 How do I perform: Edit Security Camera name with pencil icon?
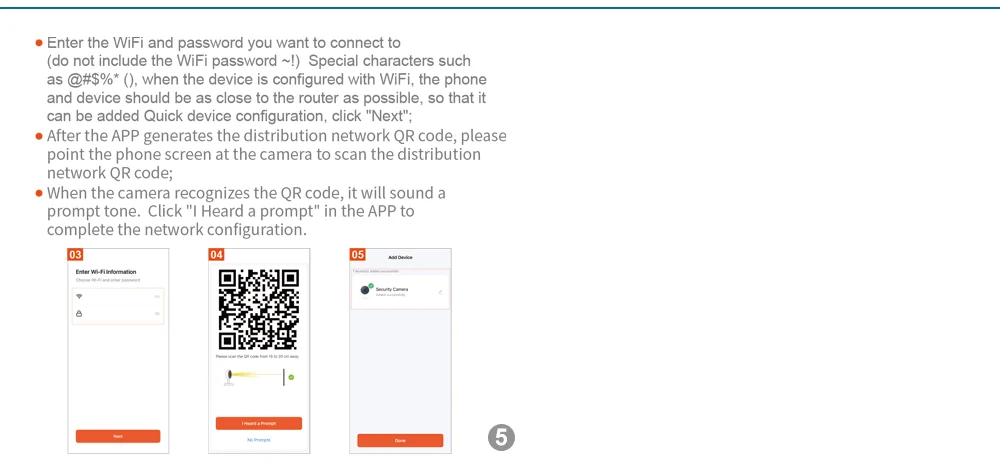click(x=440, y=292)
